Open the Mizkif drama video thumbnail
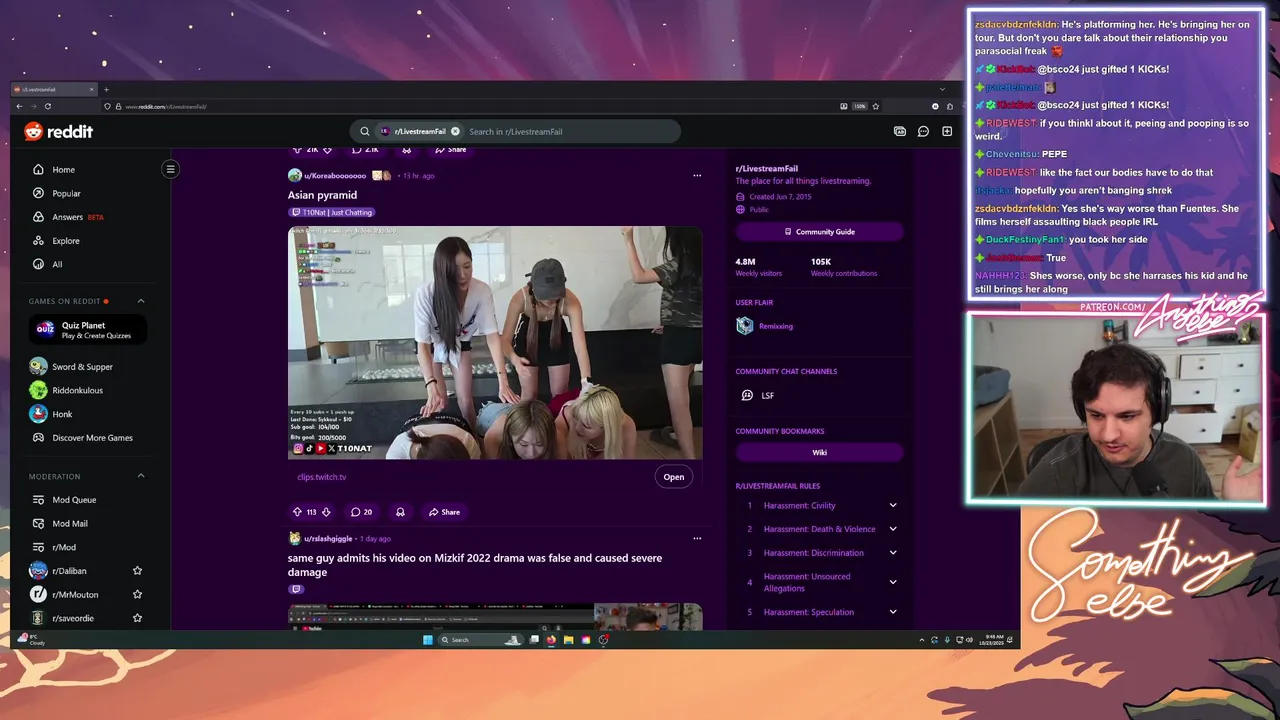 495,616
